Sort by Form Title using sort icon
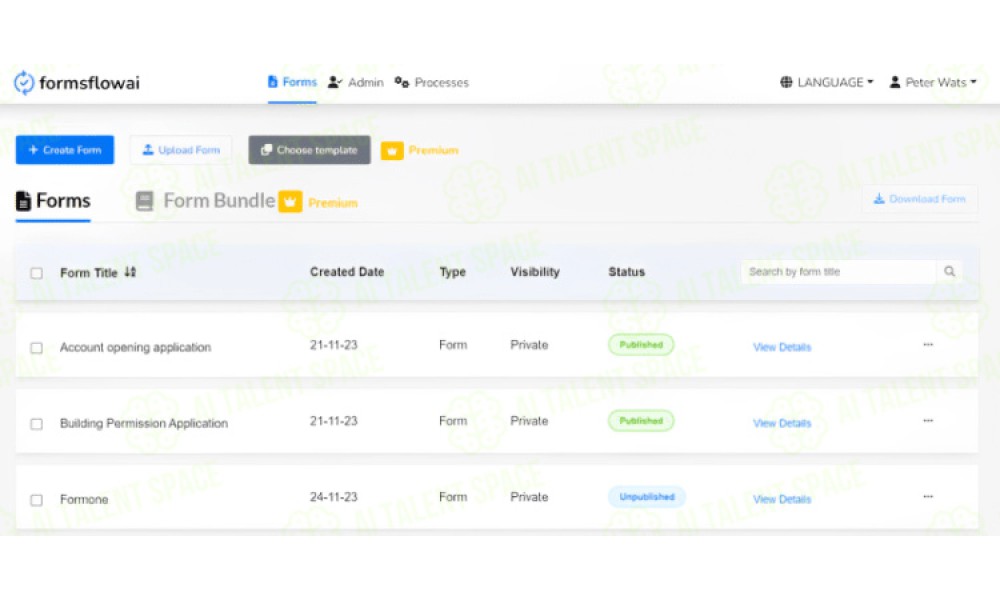Viewport: 1000px width, 600px height. tap(130, 272)
